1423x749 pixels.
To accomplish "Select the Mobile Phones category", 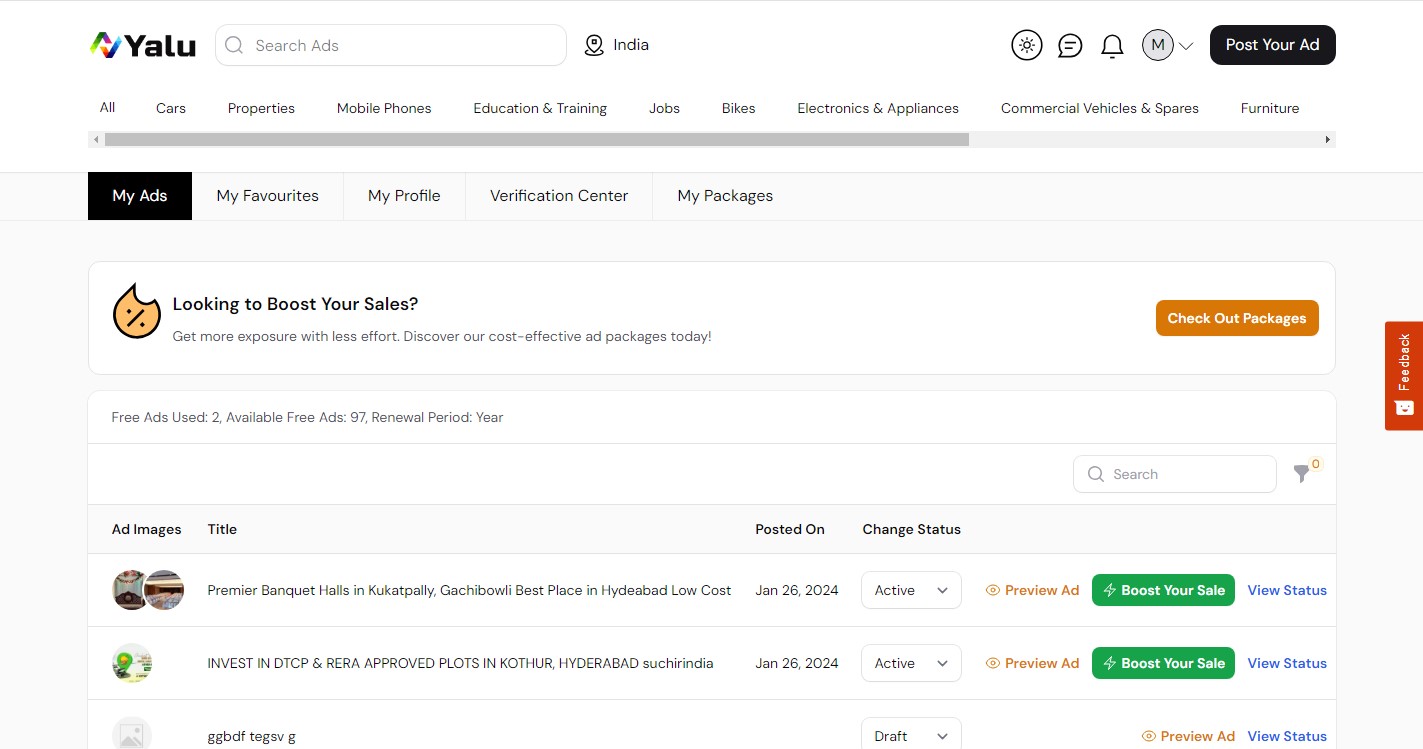I will coord(384,108).
